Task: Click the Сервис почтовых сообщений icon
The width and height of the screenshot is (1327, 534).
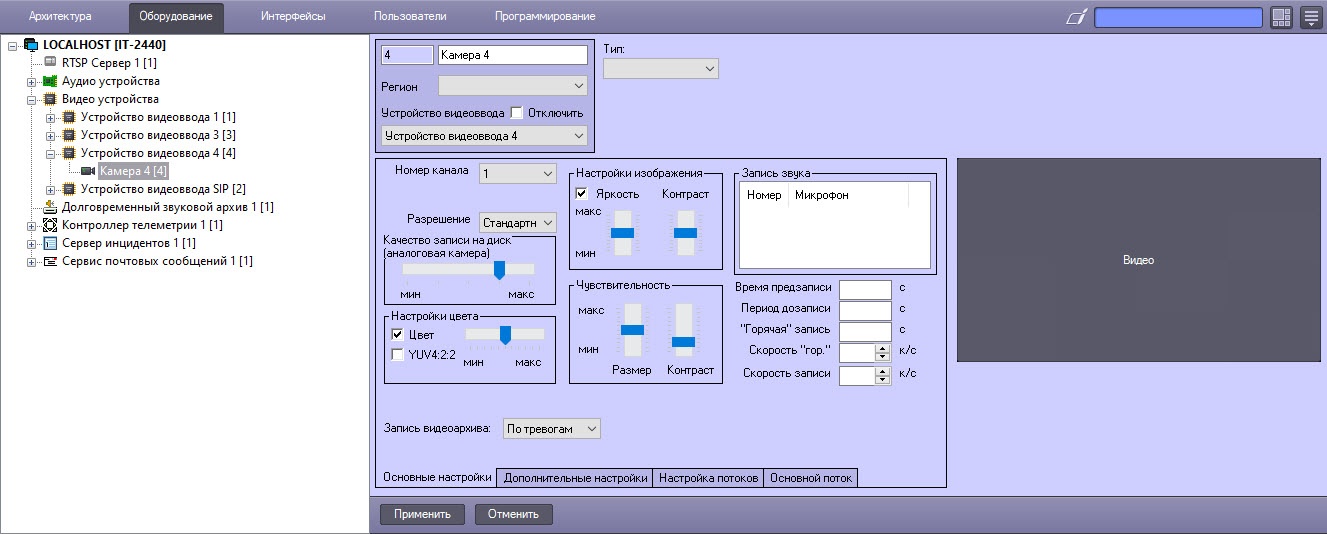Action: (x=51, y=261)
